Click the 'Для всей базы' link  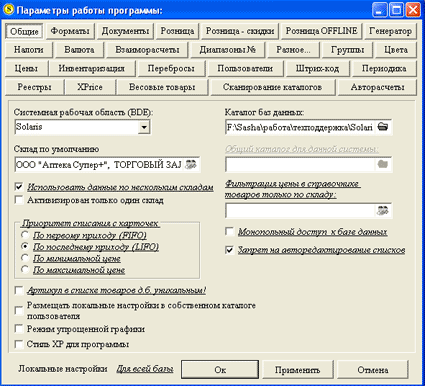coord(145,369)
